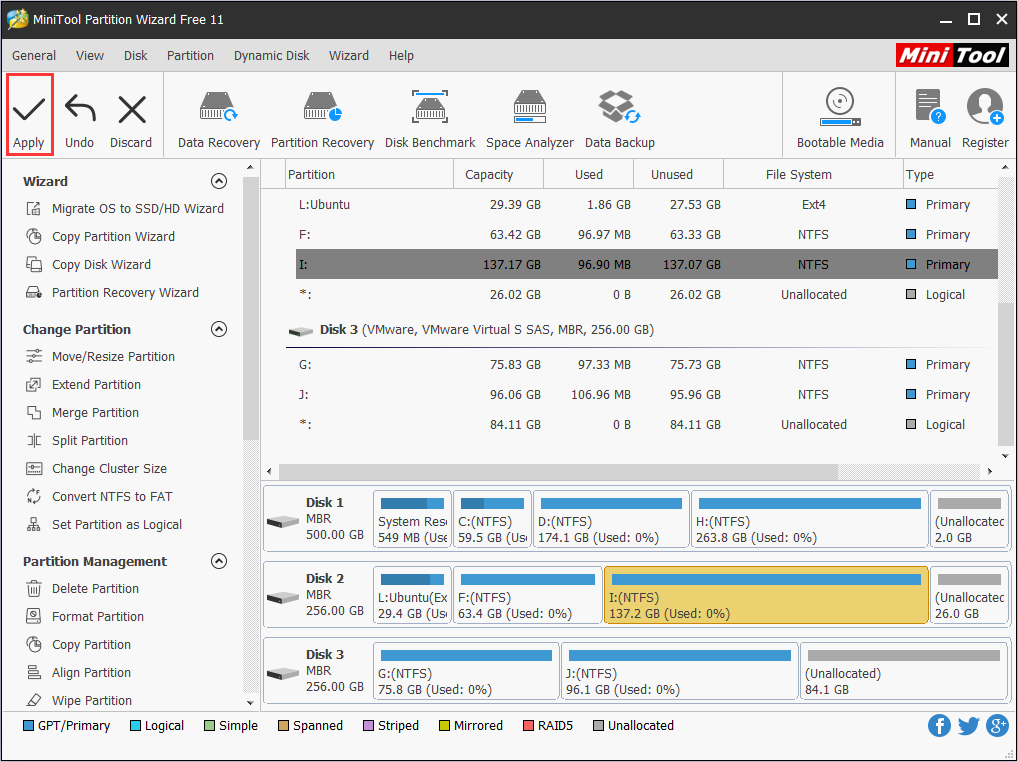Screen dimensions: 1018x762
Task: Open the Wizard menu
Action: tap(349, 55)
